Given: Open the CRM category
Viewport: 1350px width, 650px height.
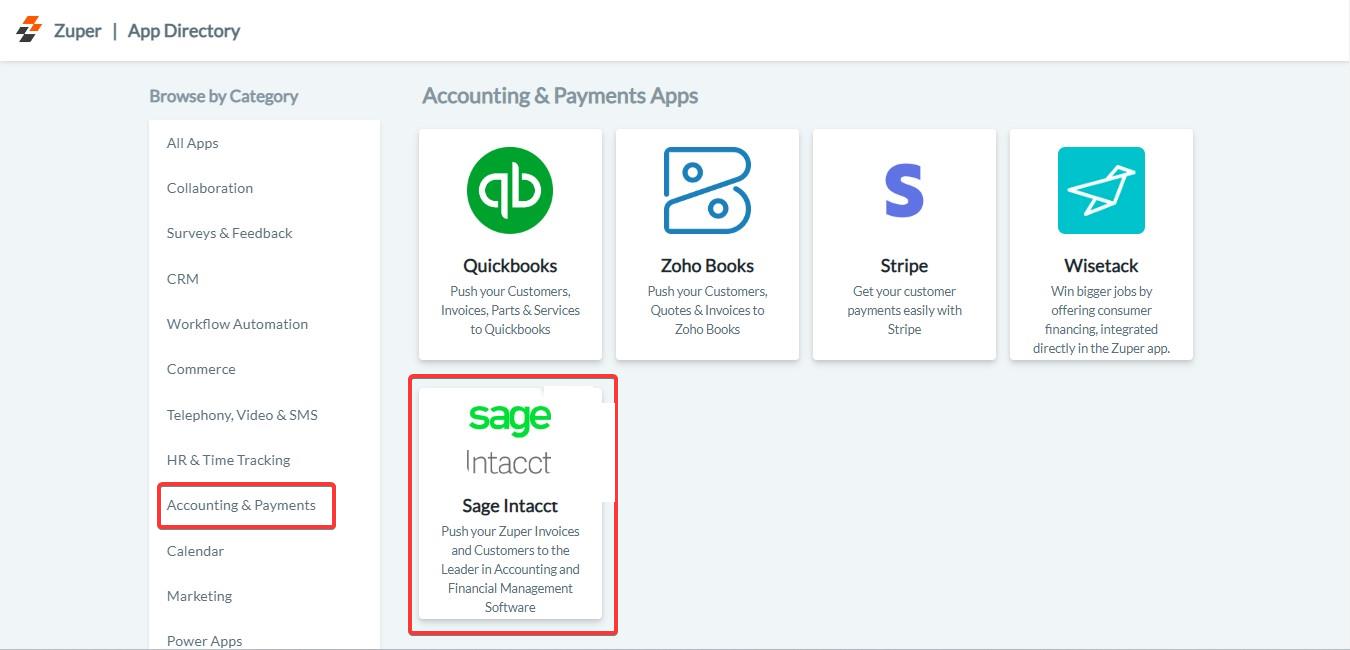Looking at the screenshot, I should coord(182,278).
